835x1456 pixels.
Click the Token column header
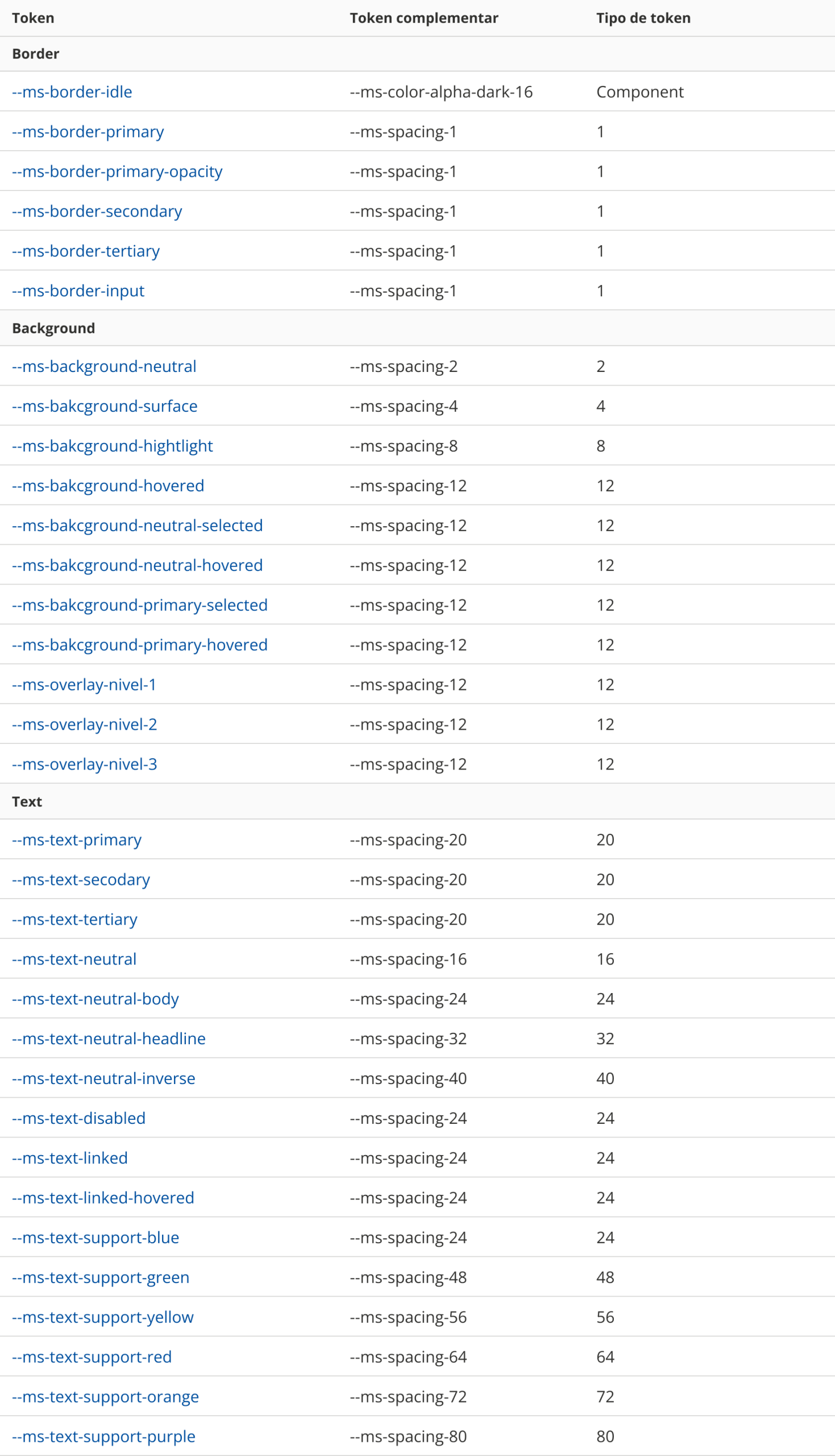pyautogui.click(x=34, y=18)
